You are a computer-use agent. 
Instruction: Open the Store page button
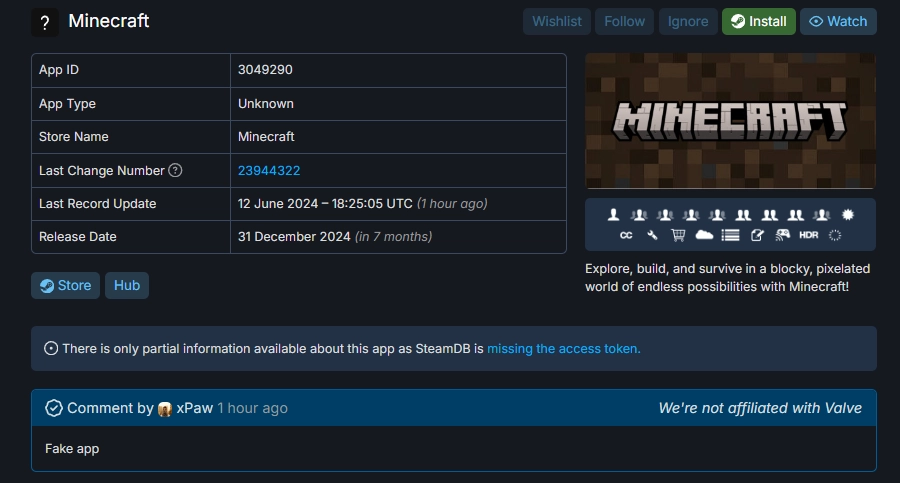click(x=65, y=285)
